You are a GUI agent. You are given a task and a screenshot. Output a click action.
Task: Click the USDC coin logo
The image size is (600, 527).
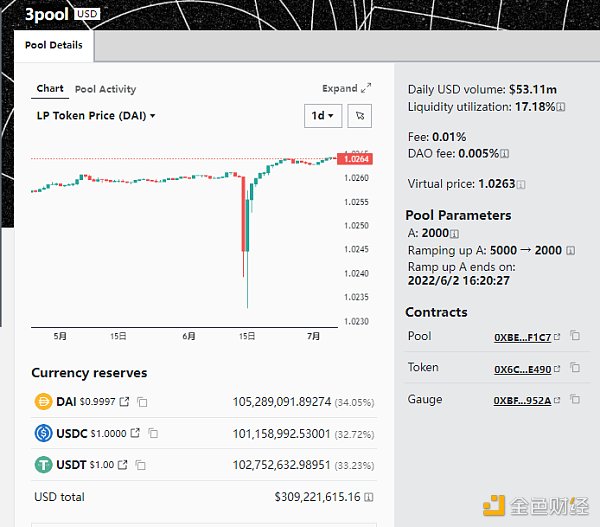pyautogui.click(x=43, y=433)
